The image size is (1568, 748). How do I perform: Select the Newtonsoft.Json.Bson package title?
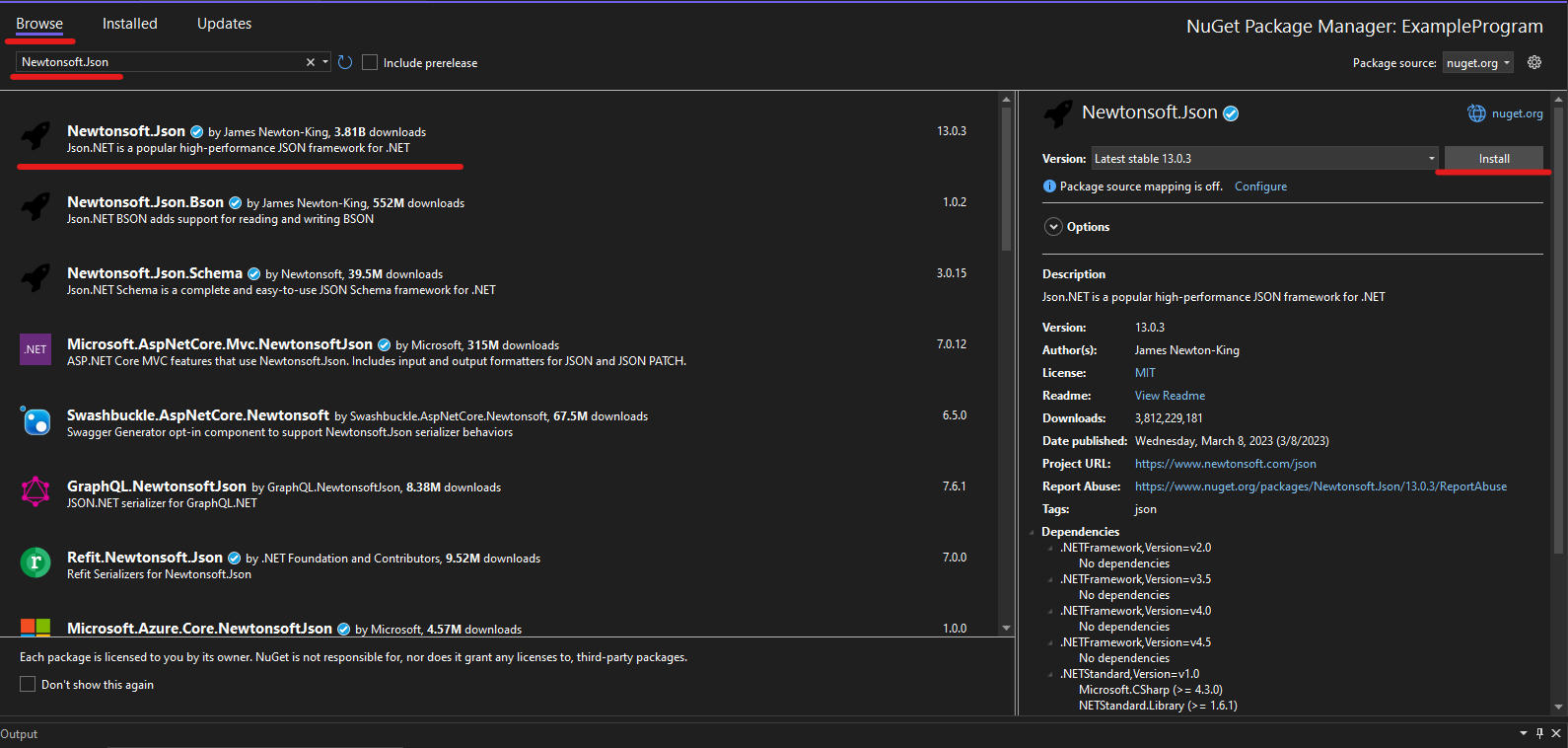(145, 202)
